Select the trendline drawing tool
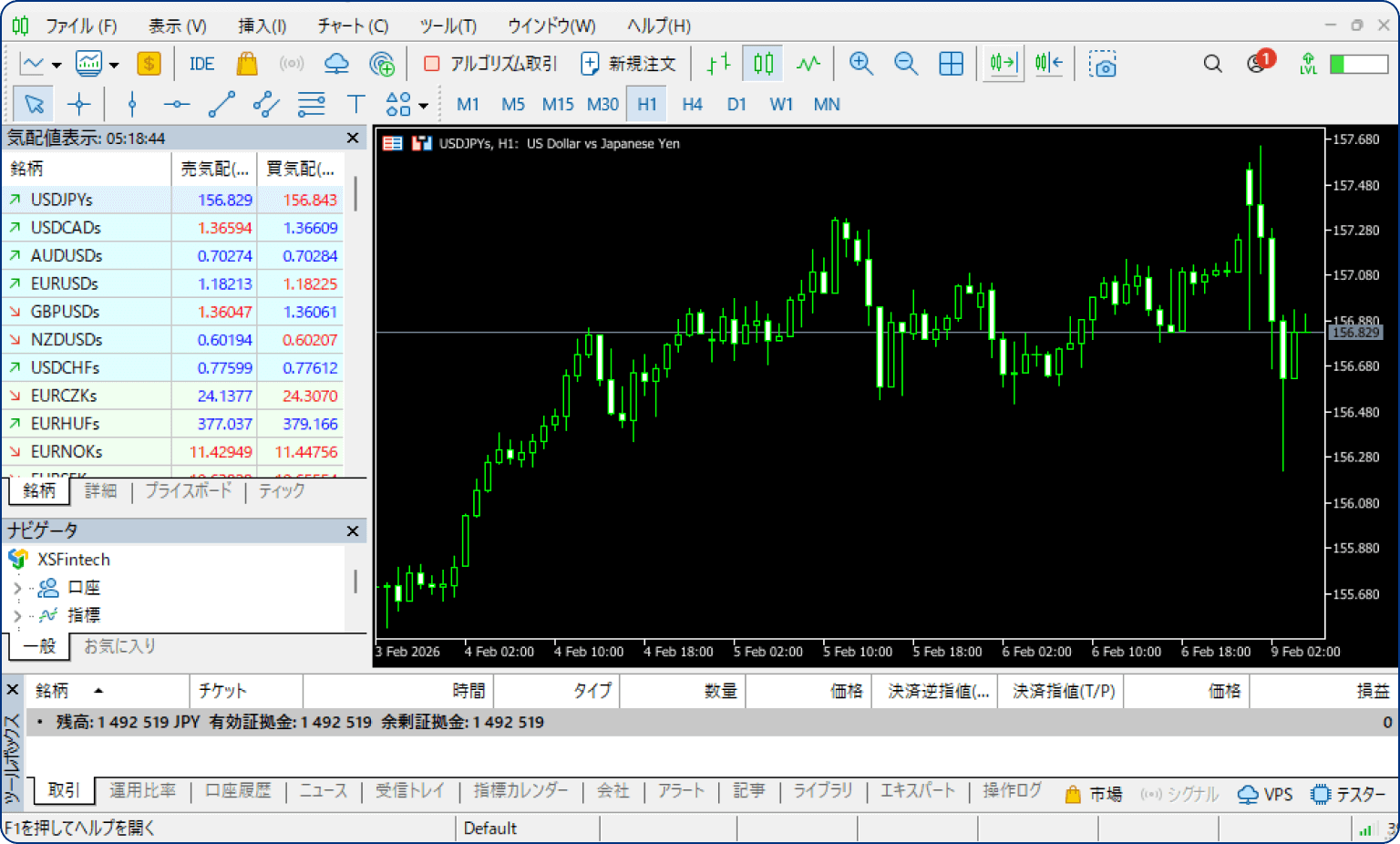This screenshot has height=844, width=1400. (221, 105)
